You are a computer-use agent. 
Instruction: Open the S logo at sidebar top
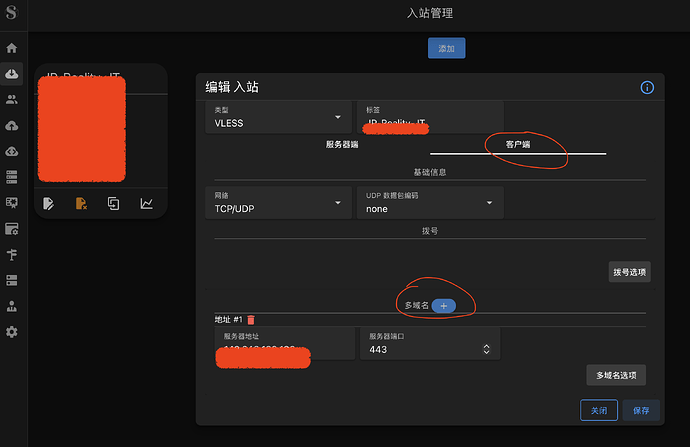11,12
